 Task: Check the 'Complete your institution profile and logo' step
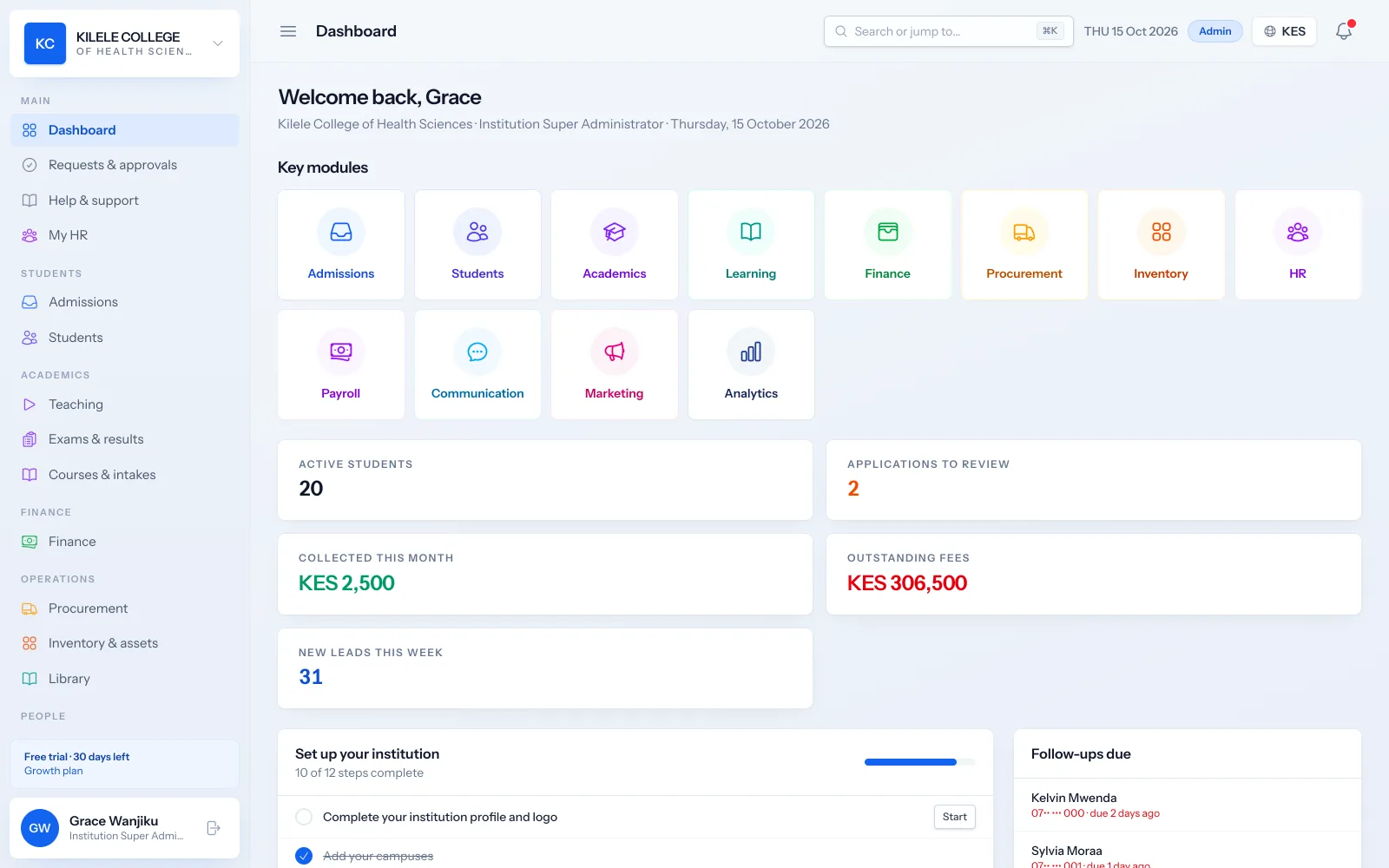tap(304, 817)
